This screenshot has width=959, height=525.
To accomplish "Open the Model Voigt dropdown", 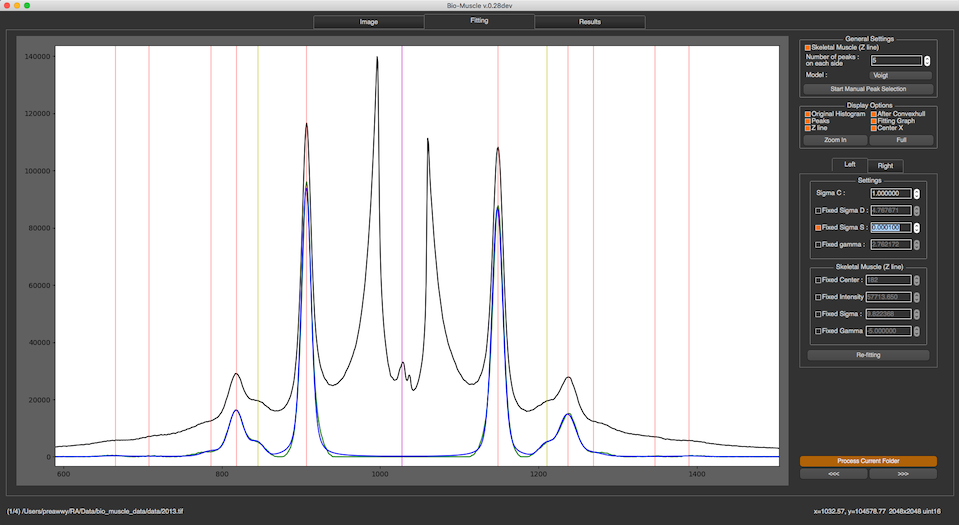I will tap(900, 75).
